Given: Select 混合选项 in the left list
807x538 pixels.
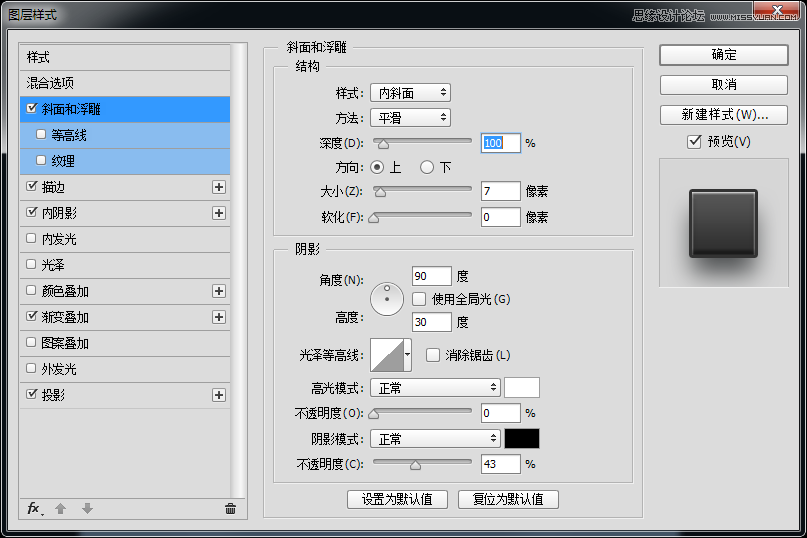Looking at the screenshot, I should tap(125, 83).
